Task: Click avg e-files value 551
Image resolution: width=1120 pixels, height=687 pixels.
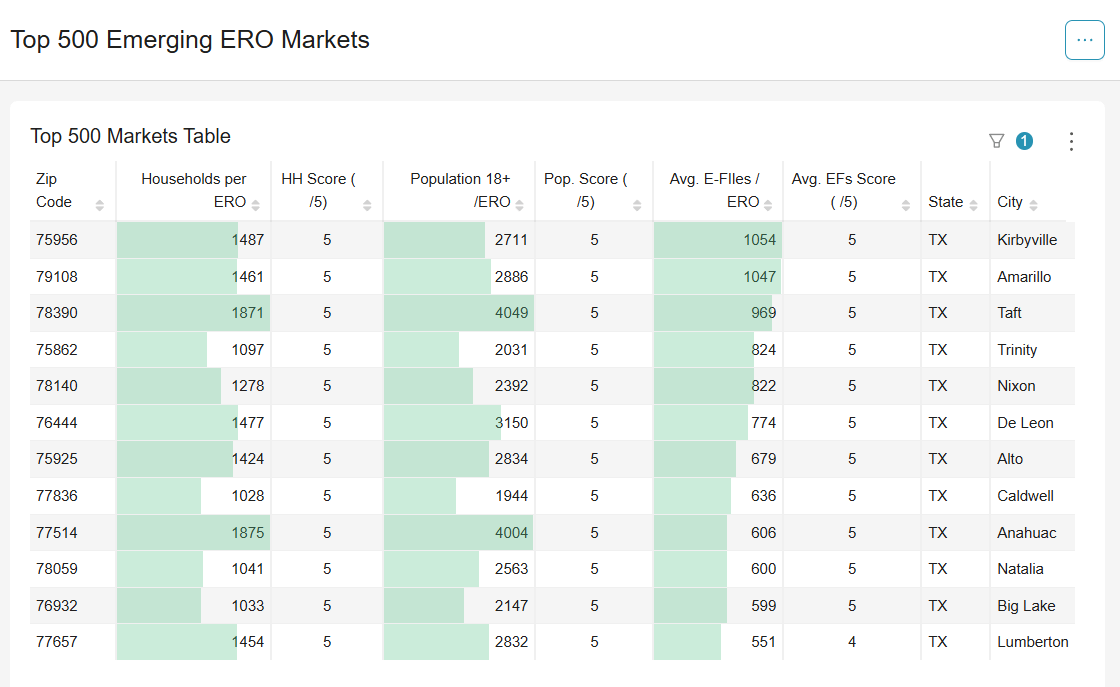Action: (x=718, y=642)
